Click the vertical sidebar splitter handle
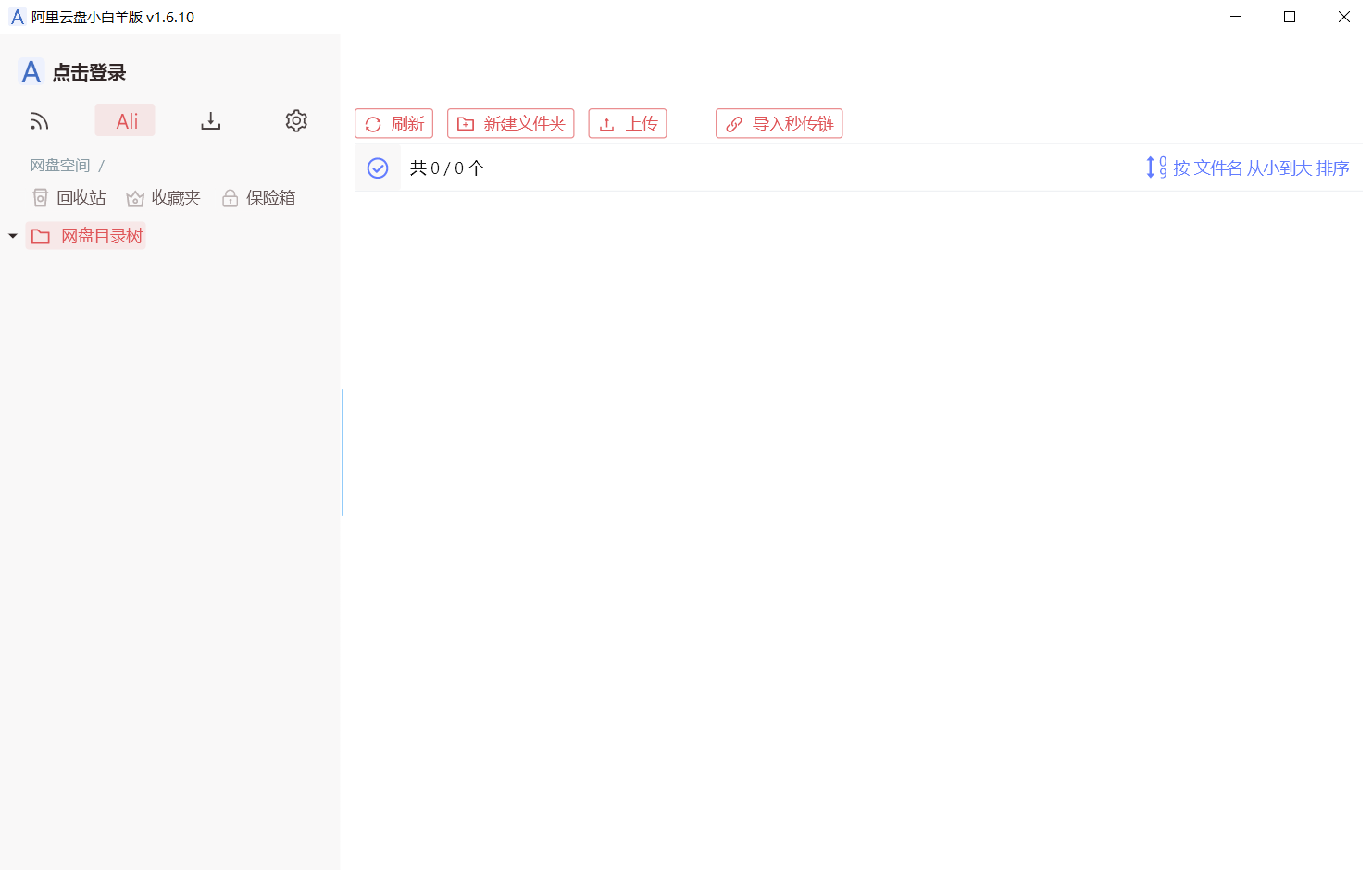The width and height of the screenshot is (1372, 870). coord(343,452)
